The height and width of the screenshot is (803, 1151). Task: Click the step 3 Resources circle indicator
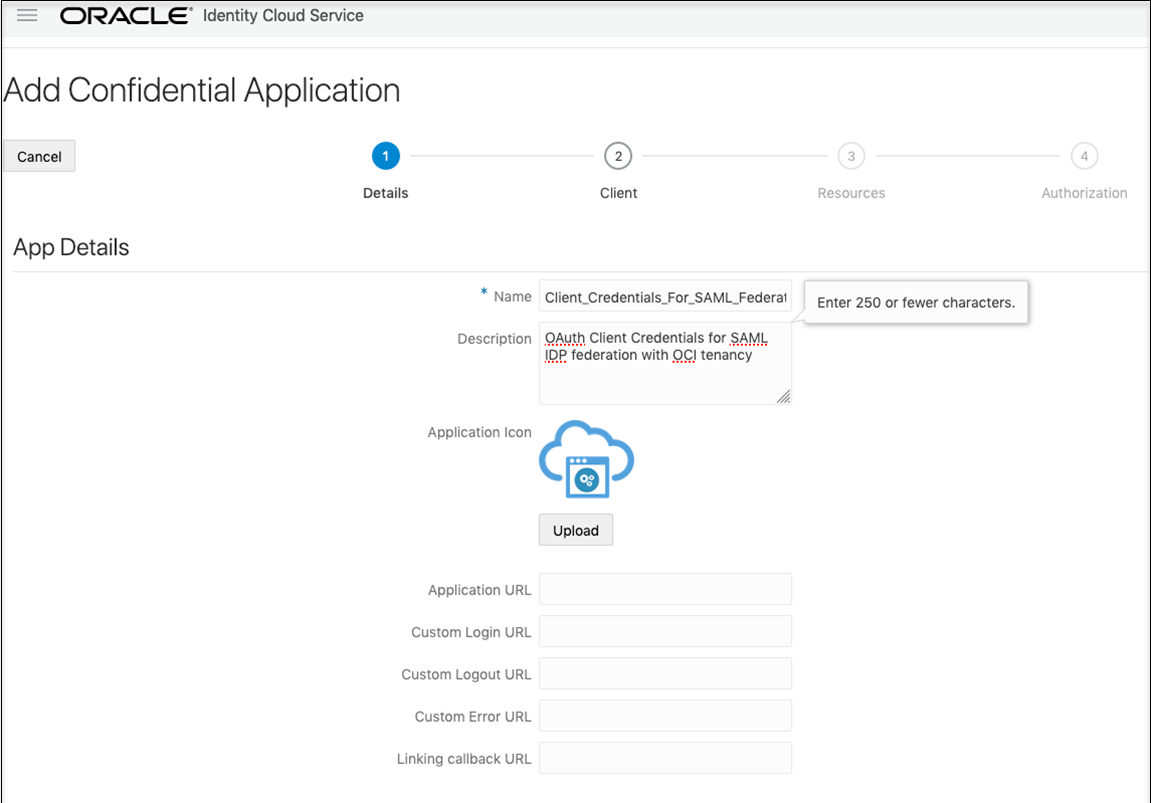851,155
